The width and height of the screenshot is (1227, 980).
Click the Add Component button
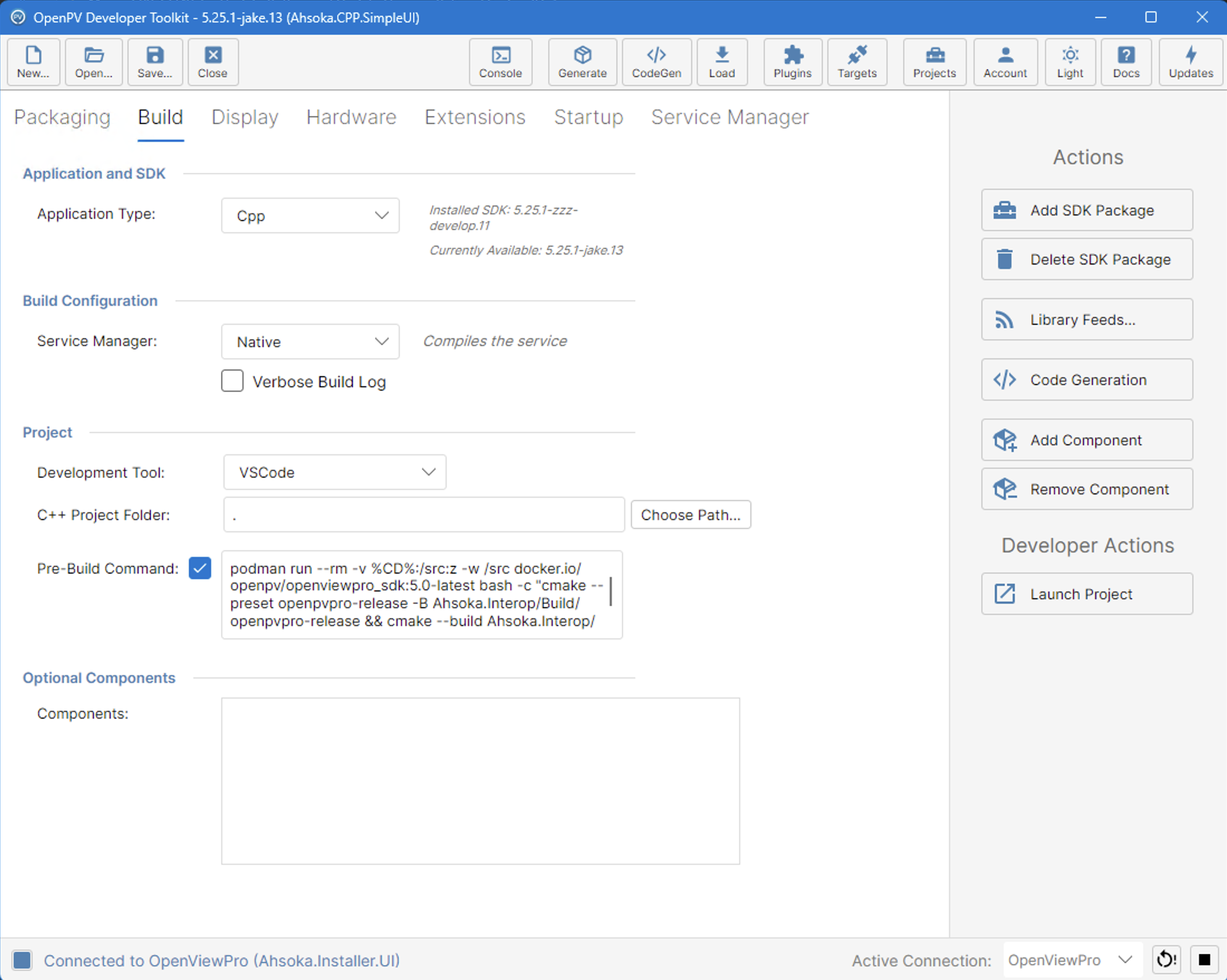(1087, 440)
